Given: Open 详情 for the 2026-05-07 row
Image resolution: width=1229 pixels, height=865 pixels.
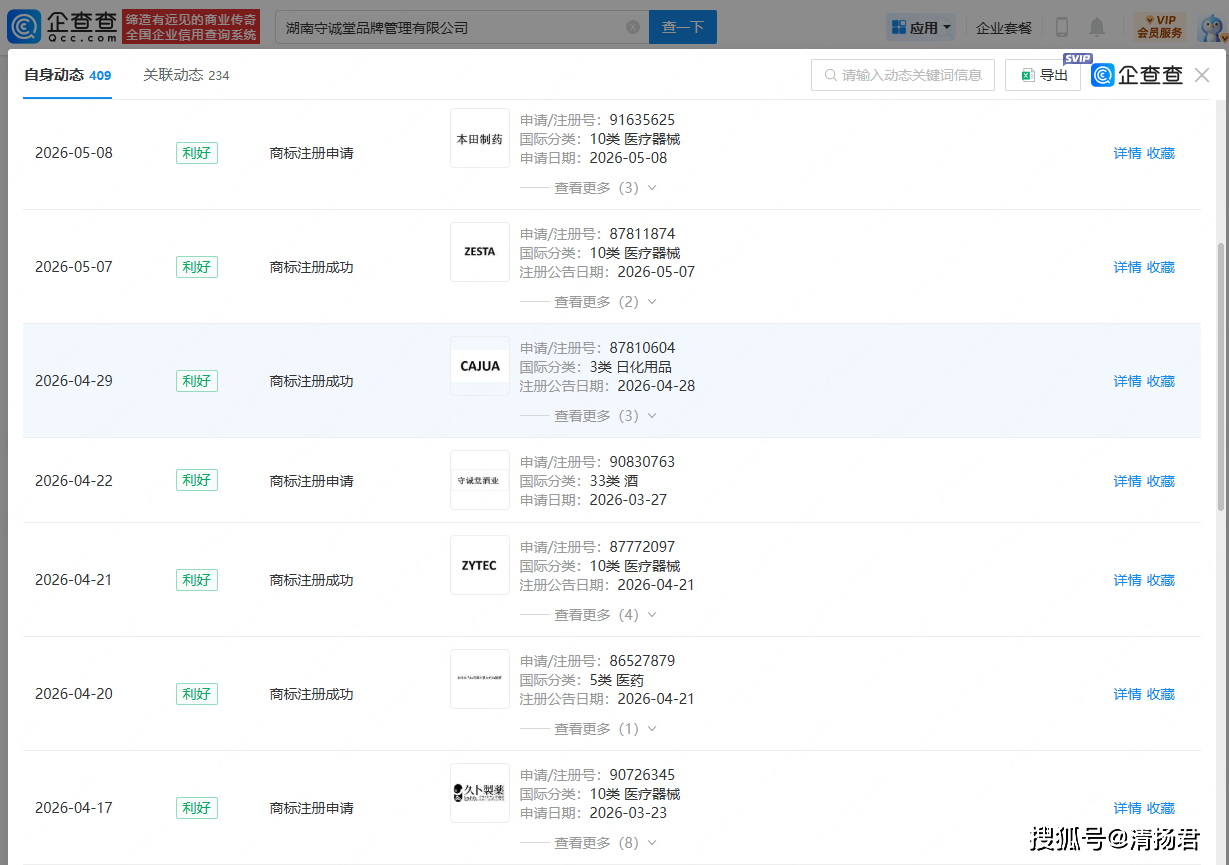Looking at the screenshot, I should click(1127, 267).
